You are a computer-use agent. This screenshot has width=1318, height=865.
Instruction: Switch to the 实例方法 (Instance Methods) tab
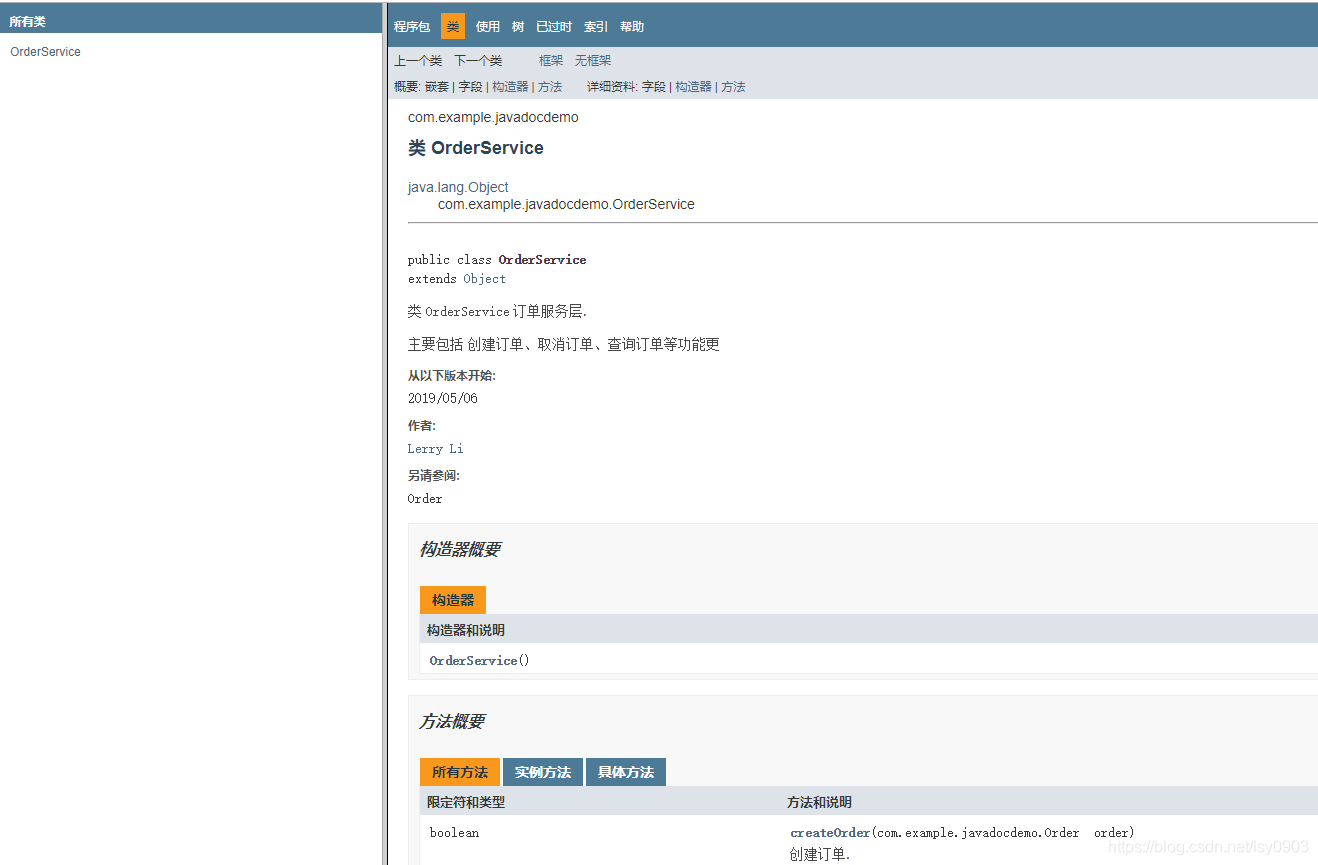pos(543,772)
